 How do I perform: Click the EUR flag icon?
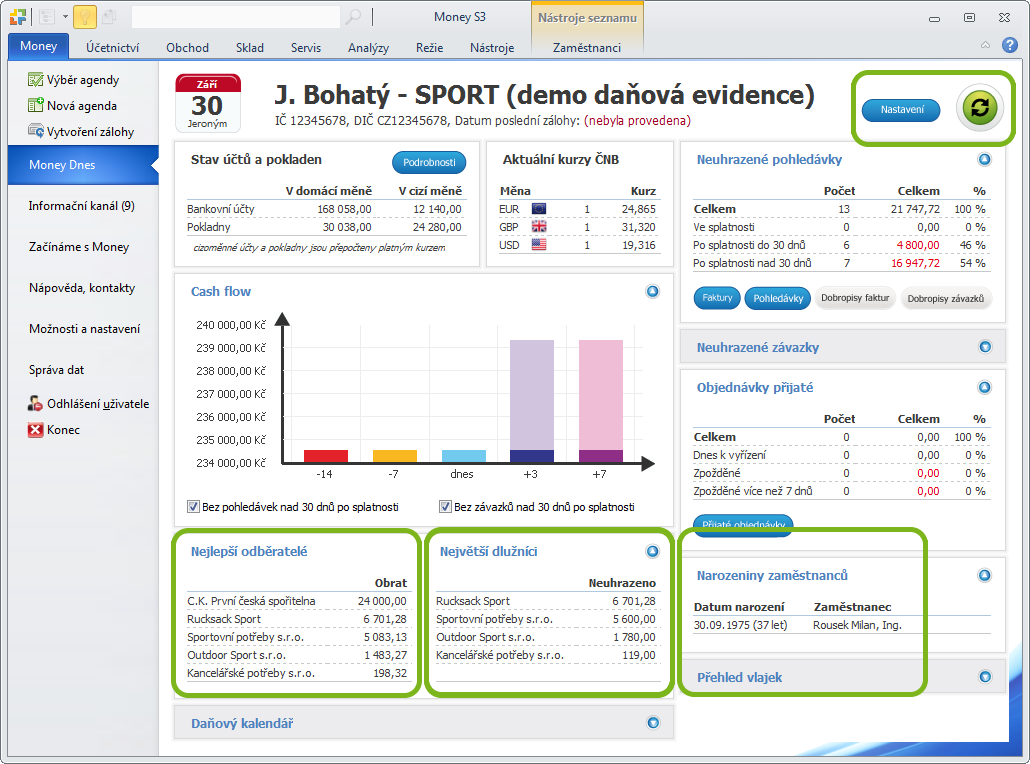click(x=539, y=209)
